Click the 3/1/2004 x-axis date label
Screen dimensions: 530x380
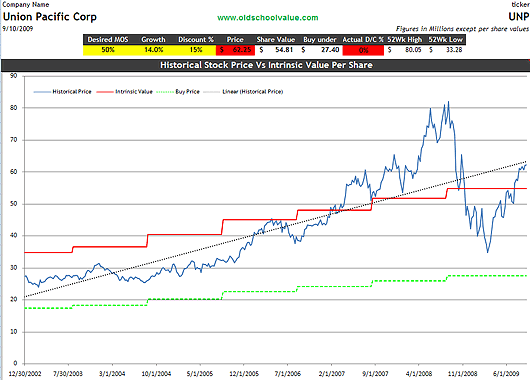[112, 374]
